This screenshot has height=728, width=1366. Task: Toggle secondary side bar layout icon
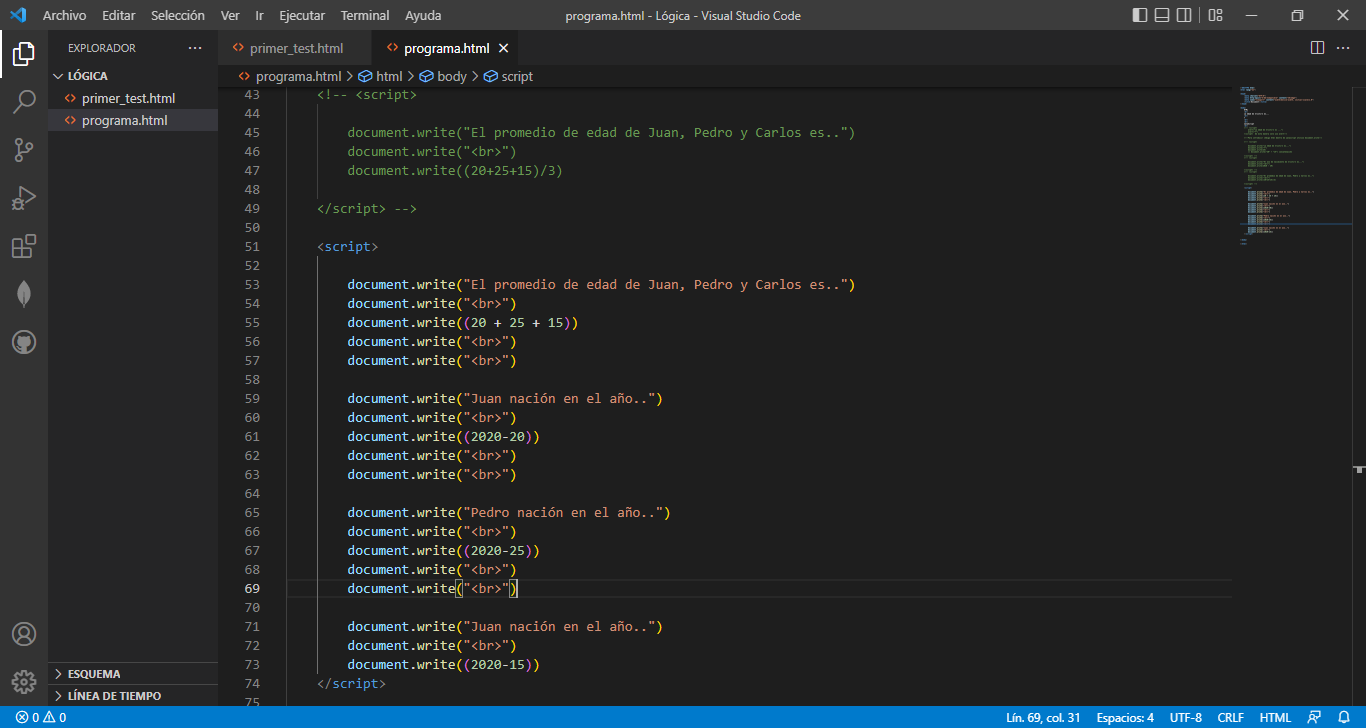[1184, 15]
